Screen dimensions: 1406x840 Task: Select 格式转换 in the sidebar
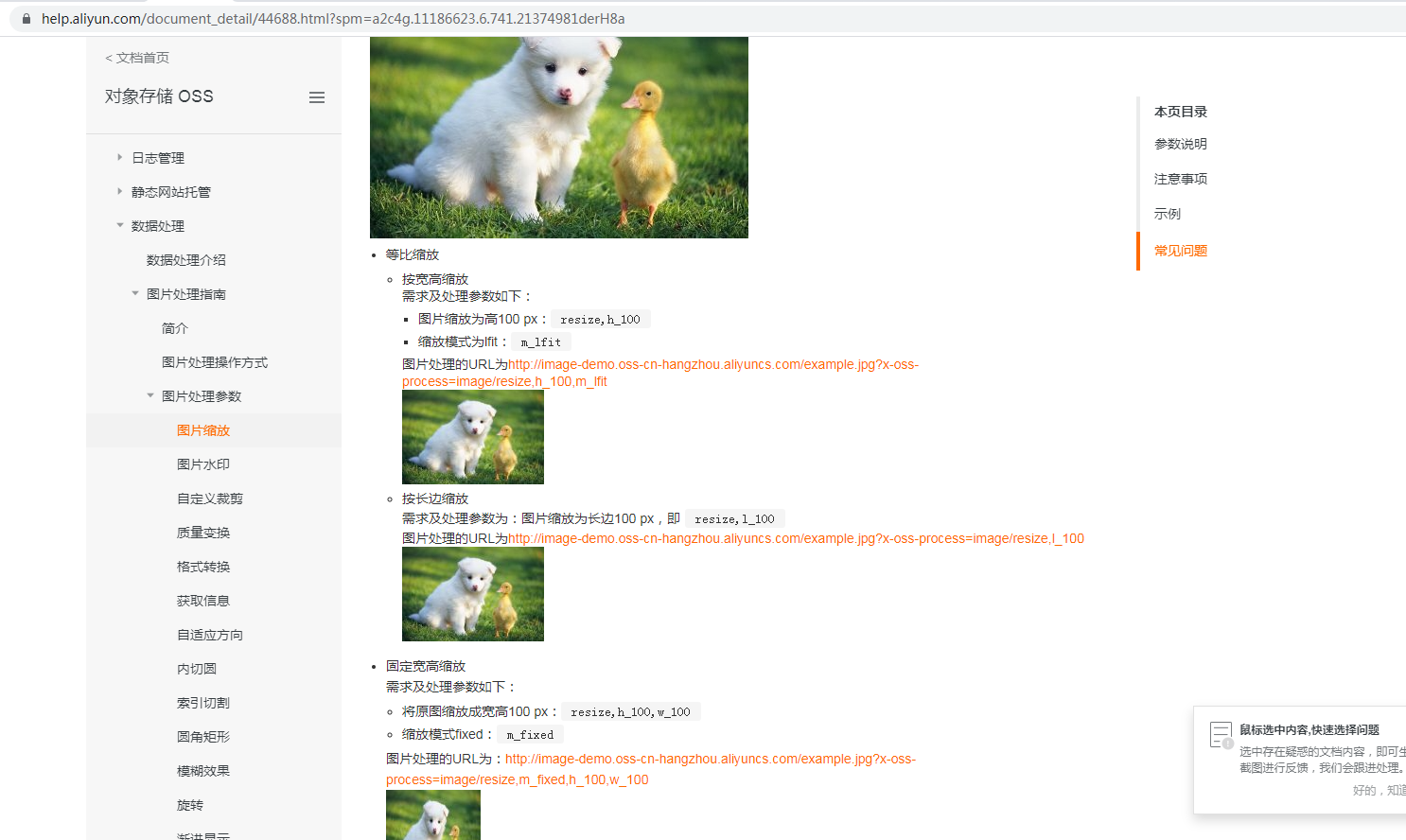(203, 567)
